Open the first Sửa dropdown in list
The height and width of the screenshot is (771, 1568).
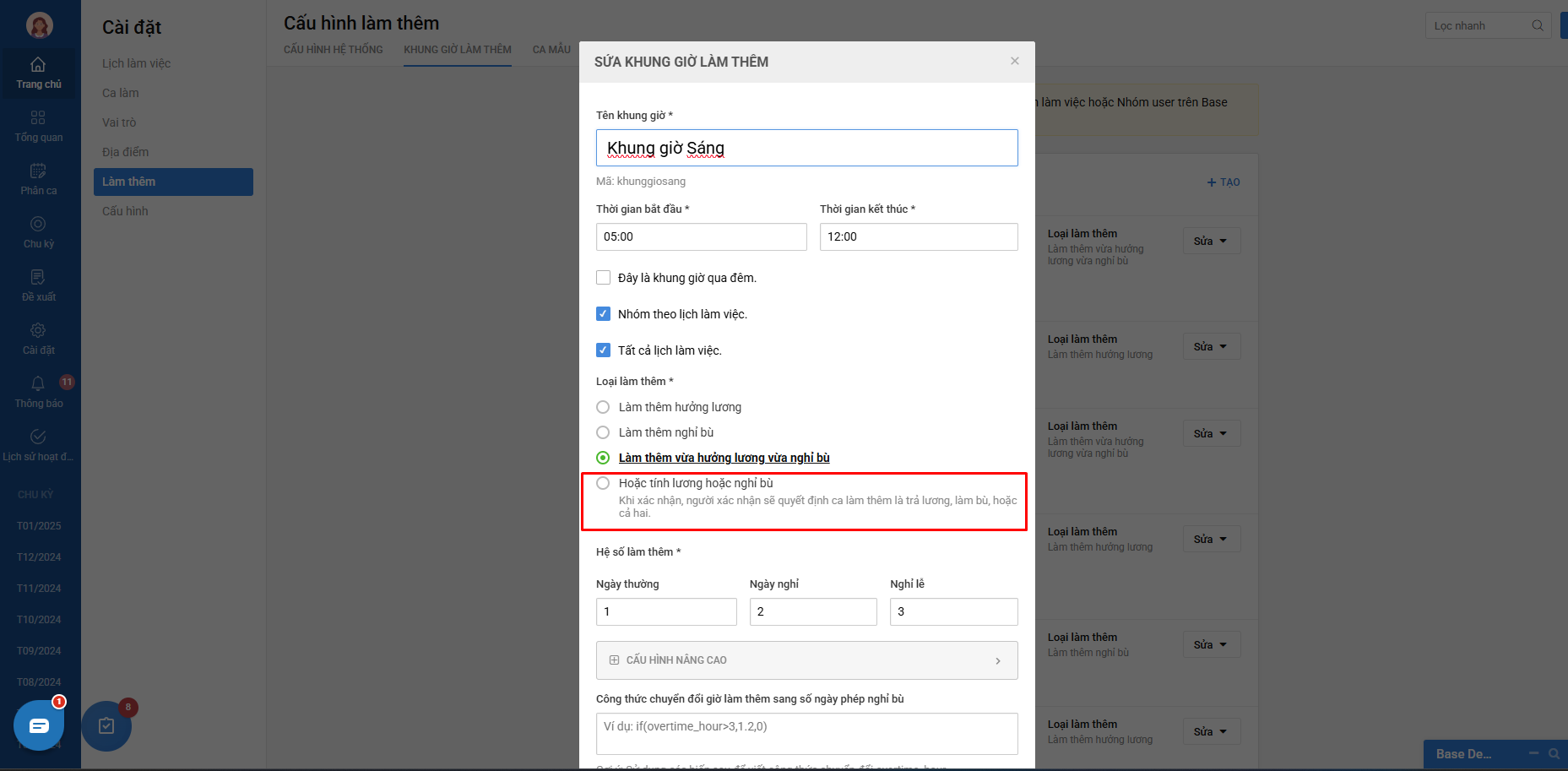pyautogui.click(x=1212, y=241)
